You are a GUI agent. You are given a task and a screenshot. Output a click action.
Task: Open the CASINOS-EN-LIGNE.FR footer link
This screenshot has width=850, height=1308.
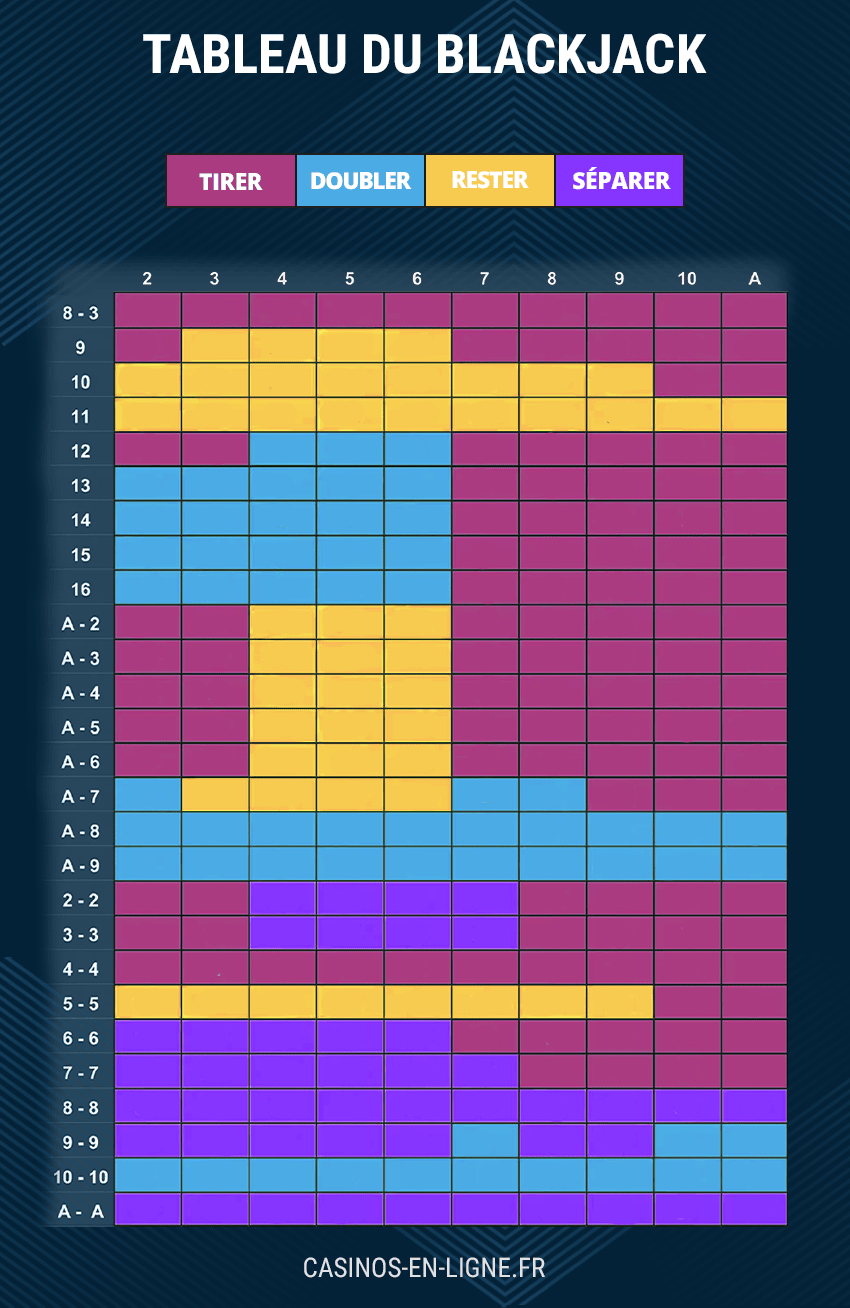(x=424, y=1268)
